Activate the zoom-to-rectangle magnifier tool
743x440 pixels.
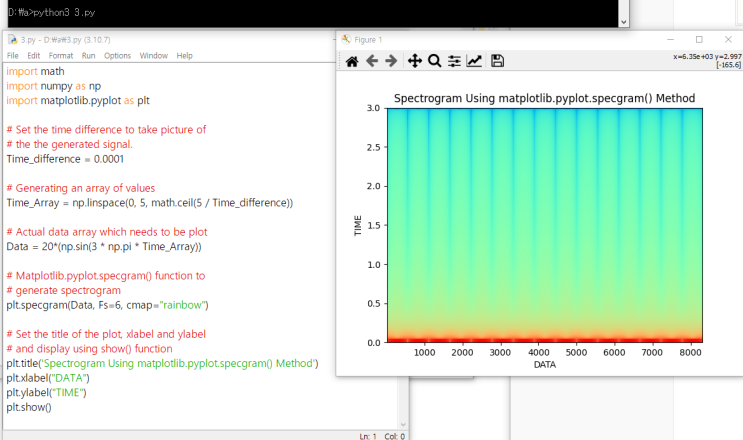click(434, 61)
